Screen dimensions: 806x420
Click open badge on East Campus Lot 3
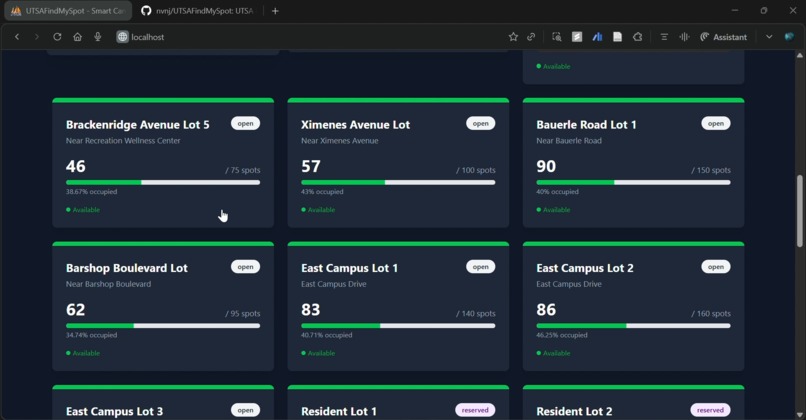[245, 410]
